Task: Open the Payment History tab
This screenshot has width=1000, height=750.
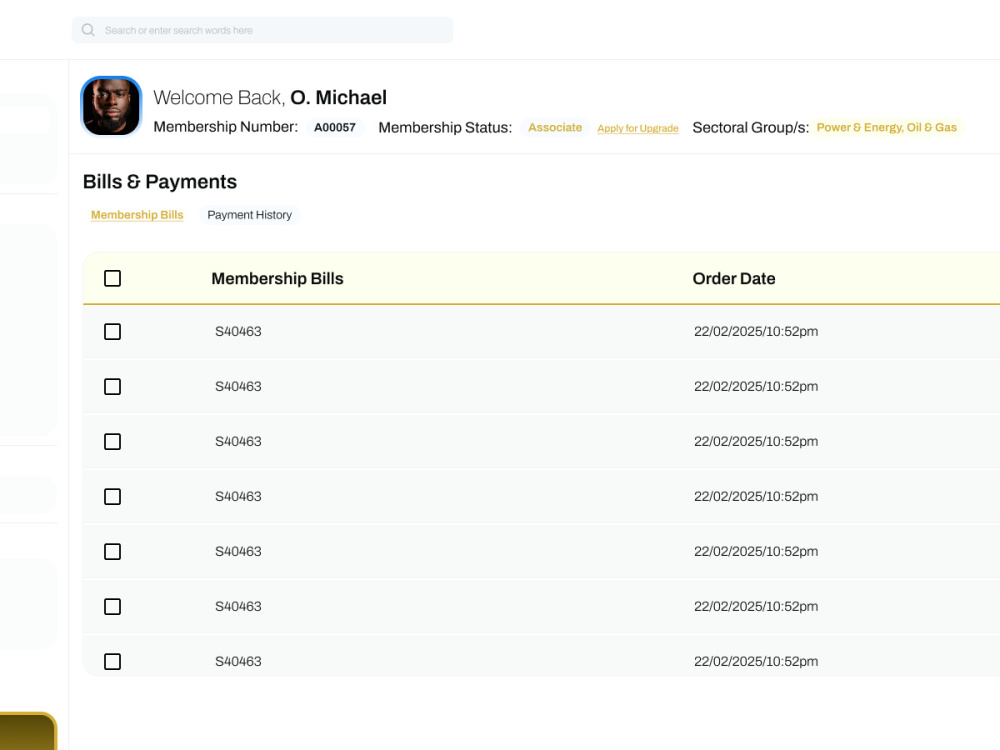Action: click(249, 215)
